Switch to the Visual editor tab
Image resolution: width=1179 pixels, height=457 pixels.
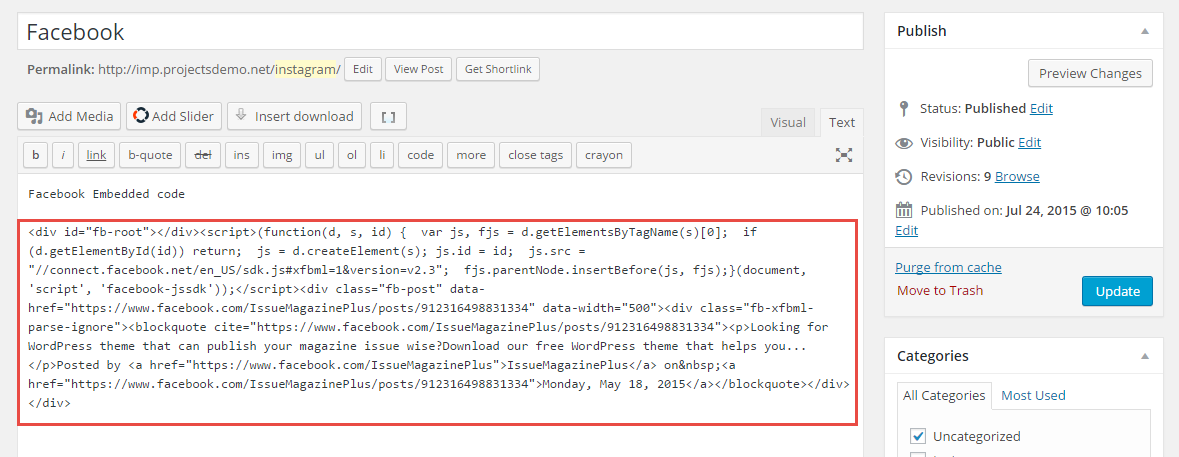[787, 122]
